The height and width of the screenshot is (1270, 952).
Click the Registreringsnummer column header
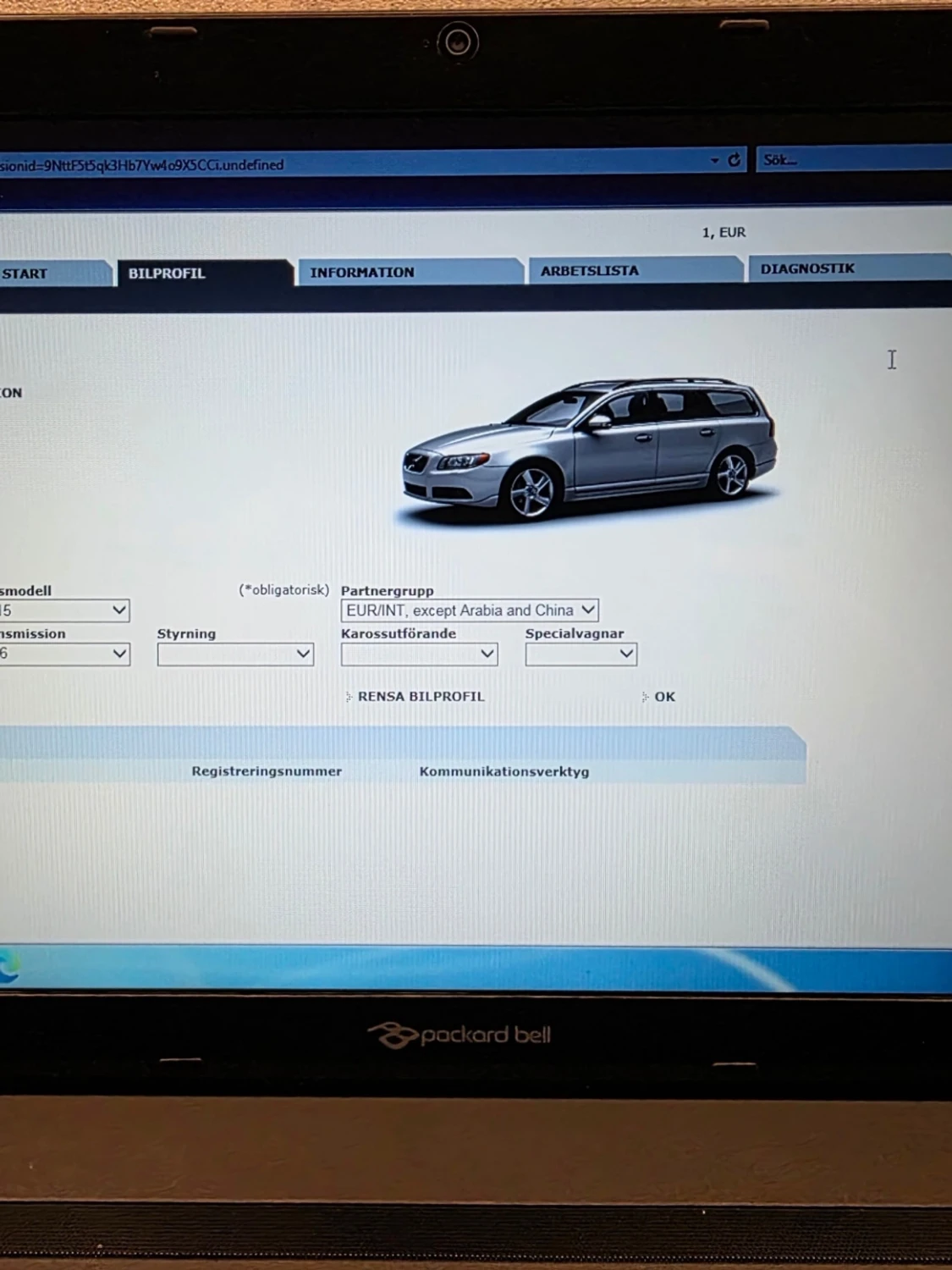point(267,771)
